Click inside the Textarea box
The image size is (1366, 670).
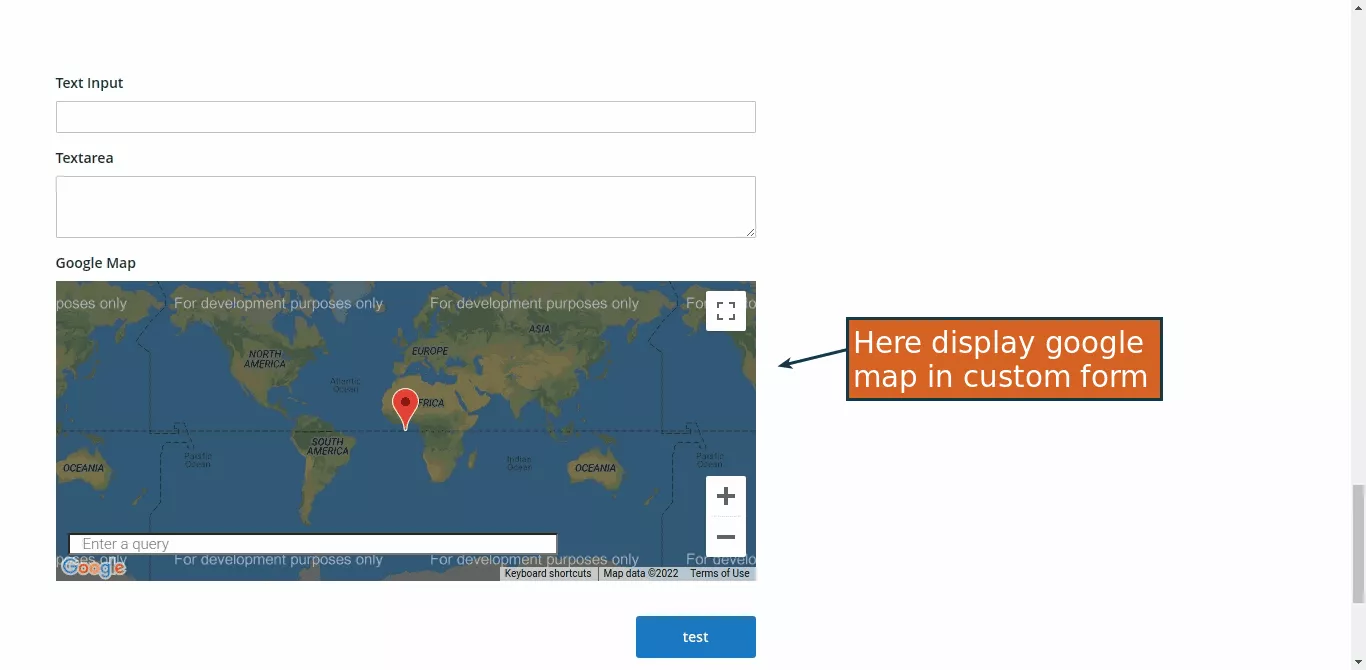coord(405,207)
